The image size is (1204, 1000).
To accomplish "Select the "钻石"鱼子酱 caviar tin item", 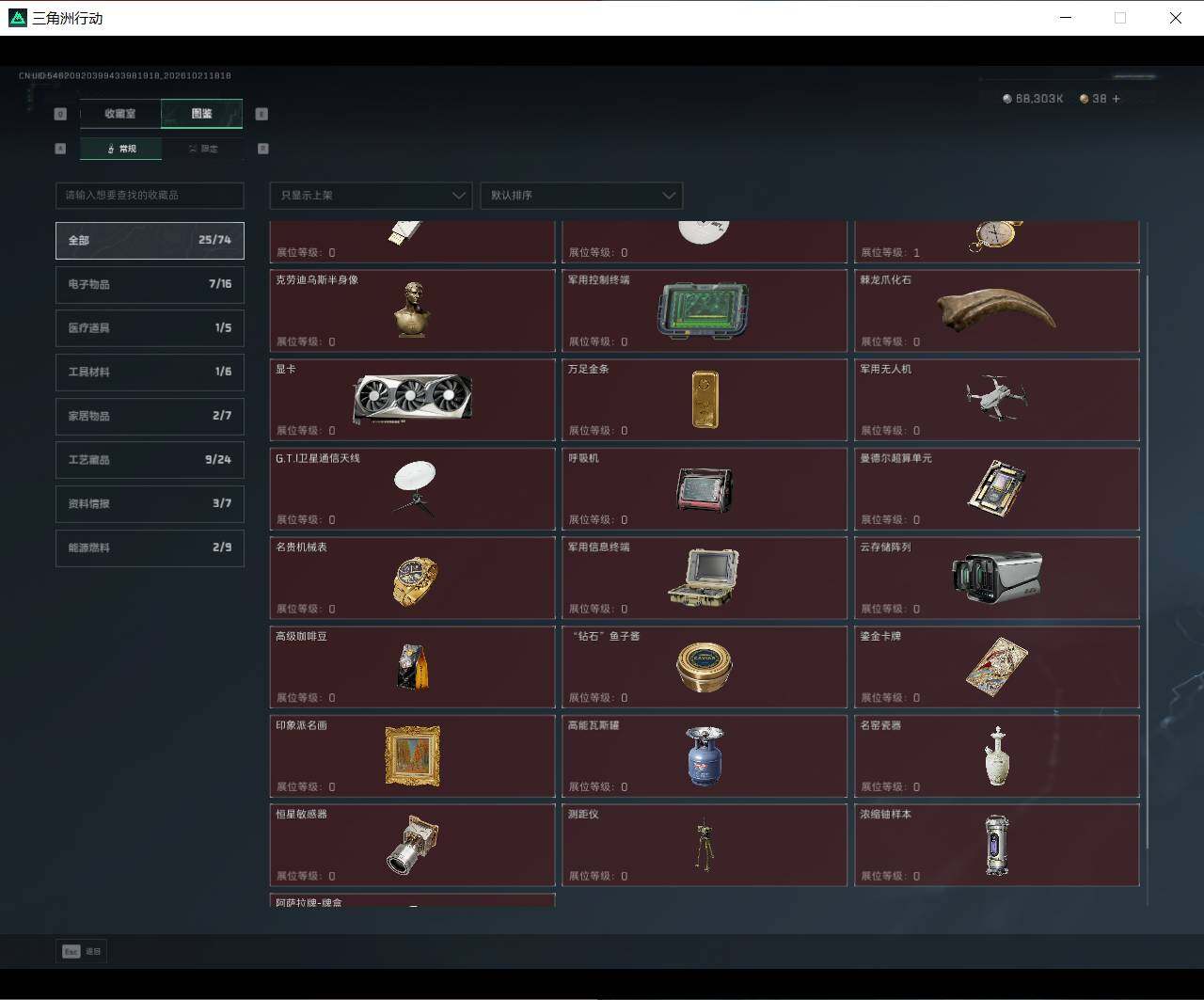I will 705,667.
